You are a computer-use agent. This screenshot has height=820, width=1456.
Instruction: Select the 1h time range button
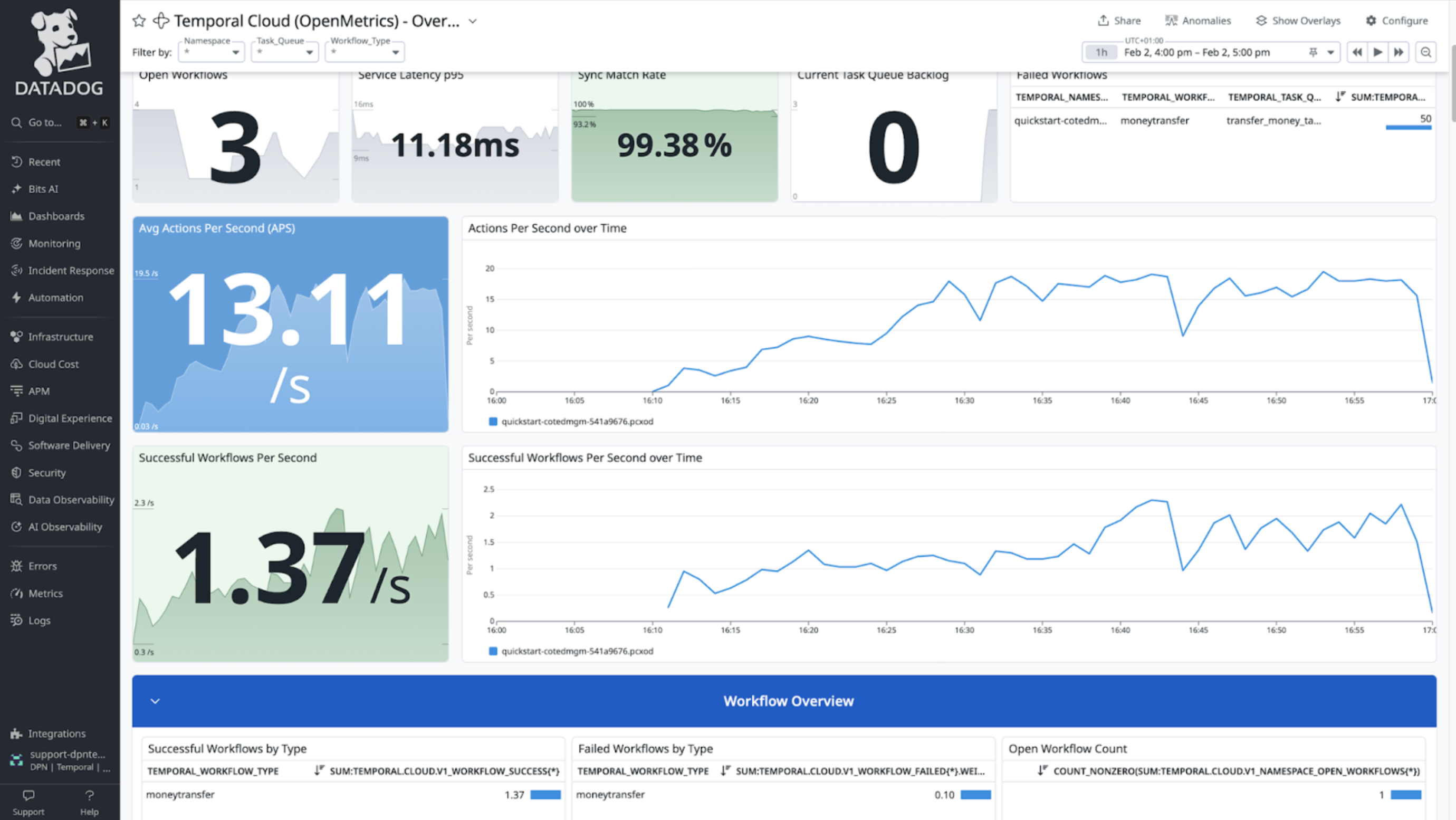[1101, 52]
